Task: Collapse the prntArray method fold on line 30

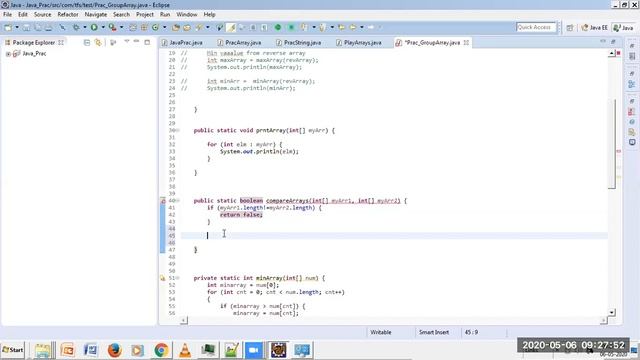Action: coord(178,131)
